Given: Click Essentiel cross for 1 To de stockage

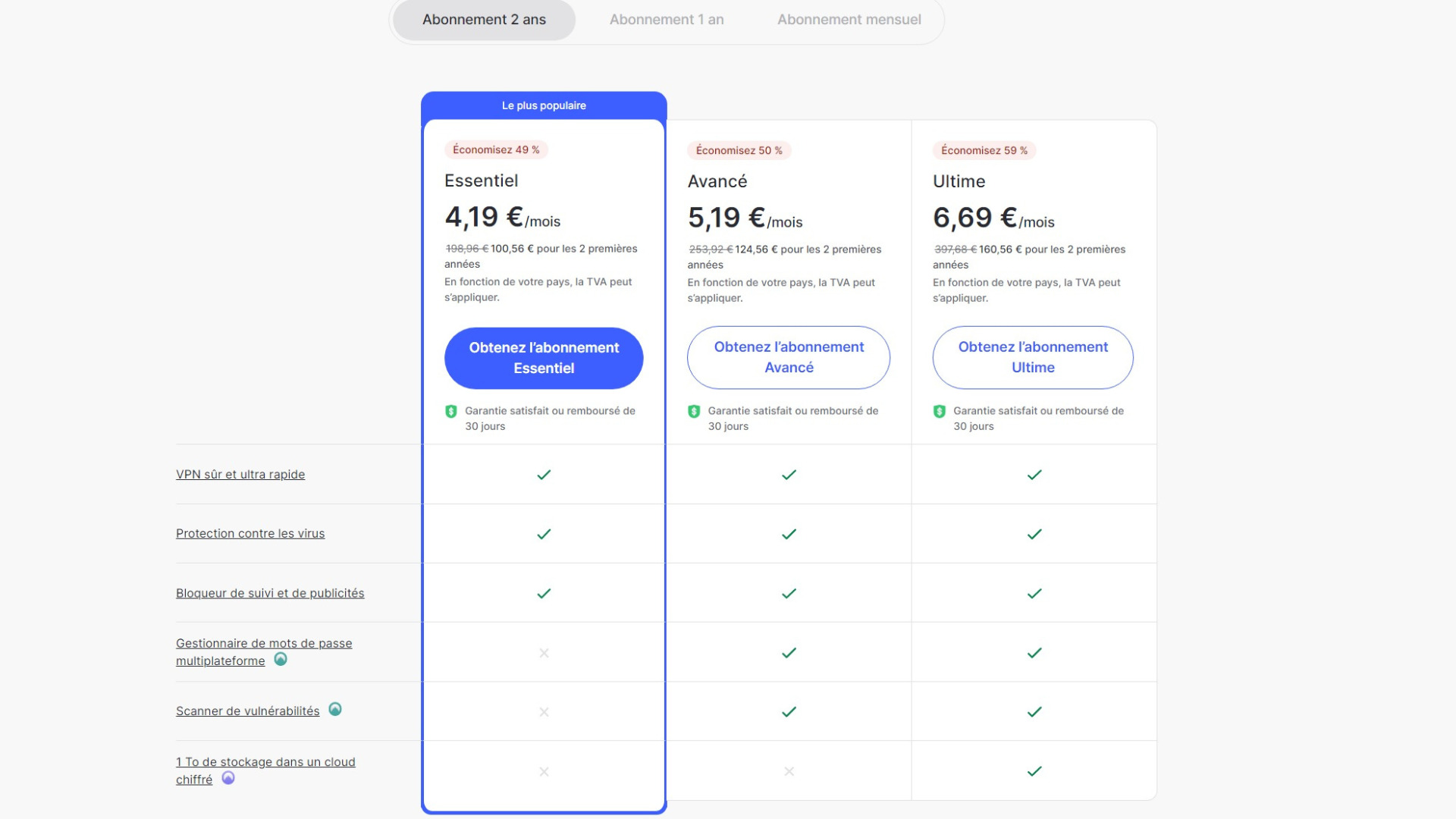Looking at the screenshot, I should 544,771.
